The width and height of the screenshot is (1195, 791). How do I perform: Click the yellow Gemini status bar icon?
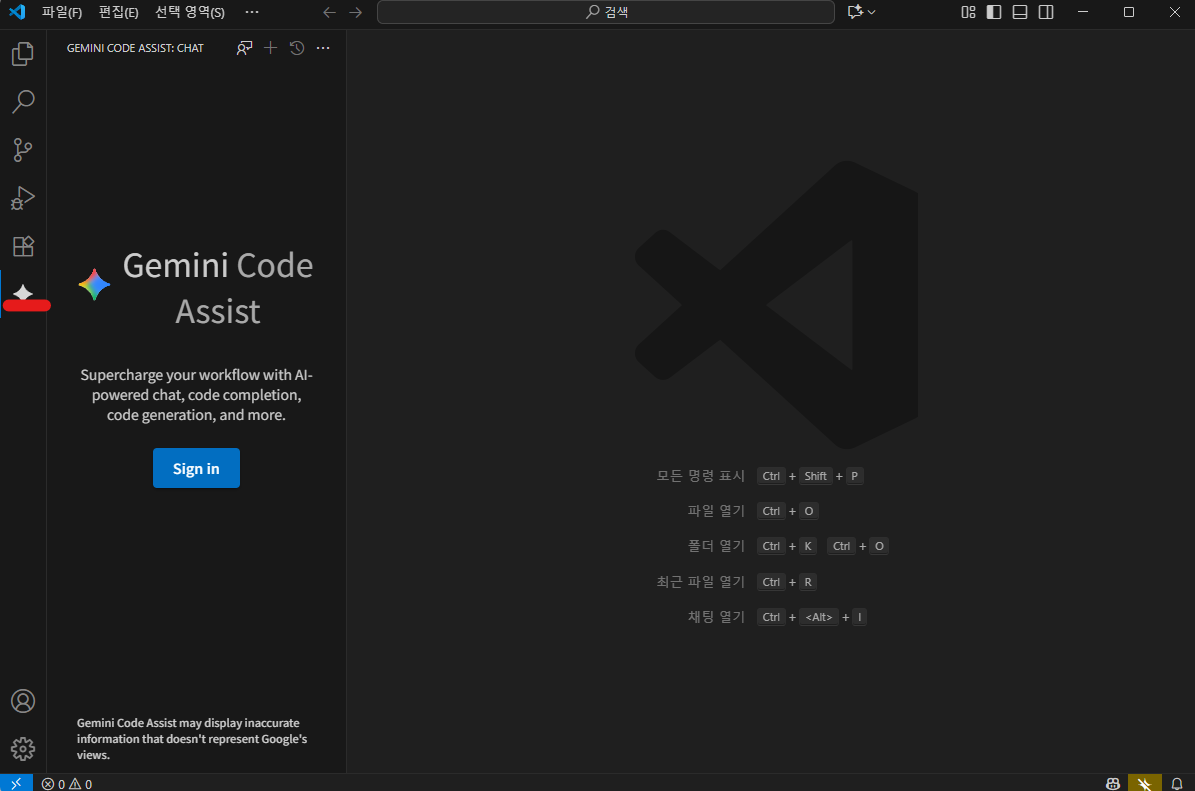pyautogui.click(x=1144, y=783)
